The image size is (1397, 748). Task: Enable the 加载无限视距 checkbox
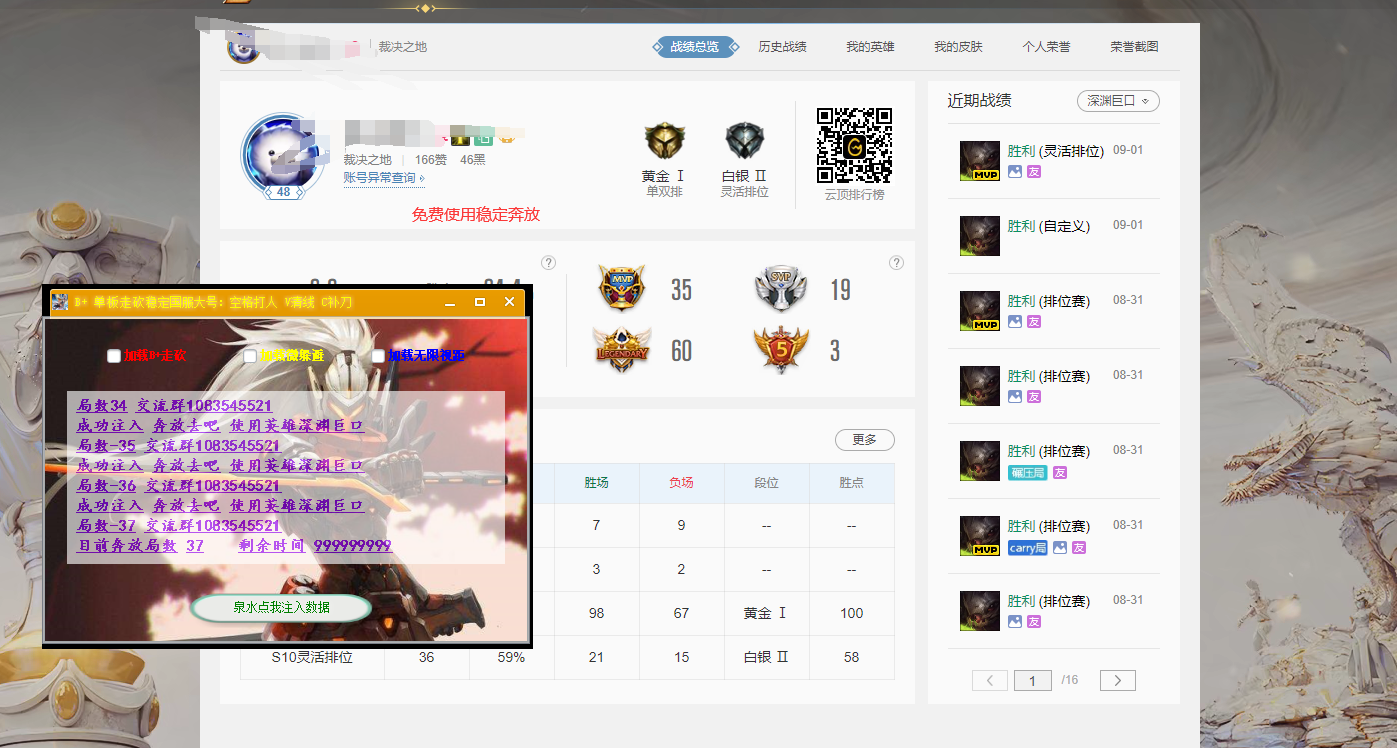[x=379, y=356]
